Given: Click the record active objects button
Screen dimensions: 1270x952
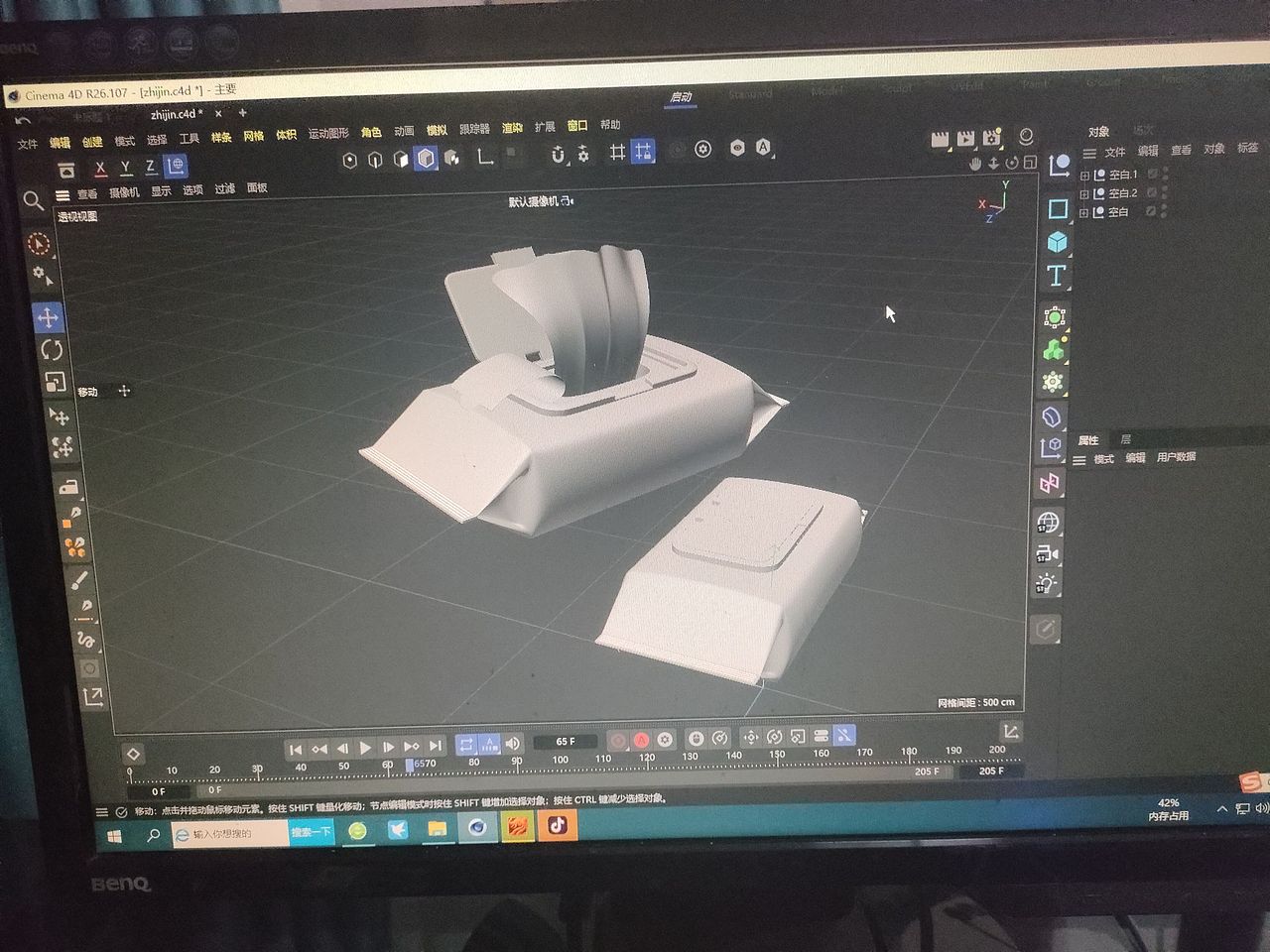Looking at the screenshot, I should click(617, 741).
